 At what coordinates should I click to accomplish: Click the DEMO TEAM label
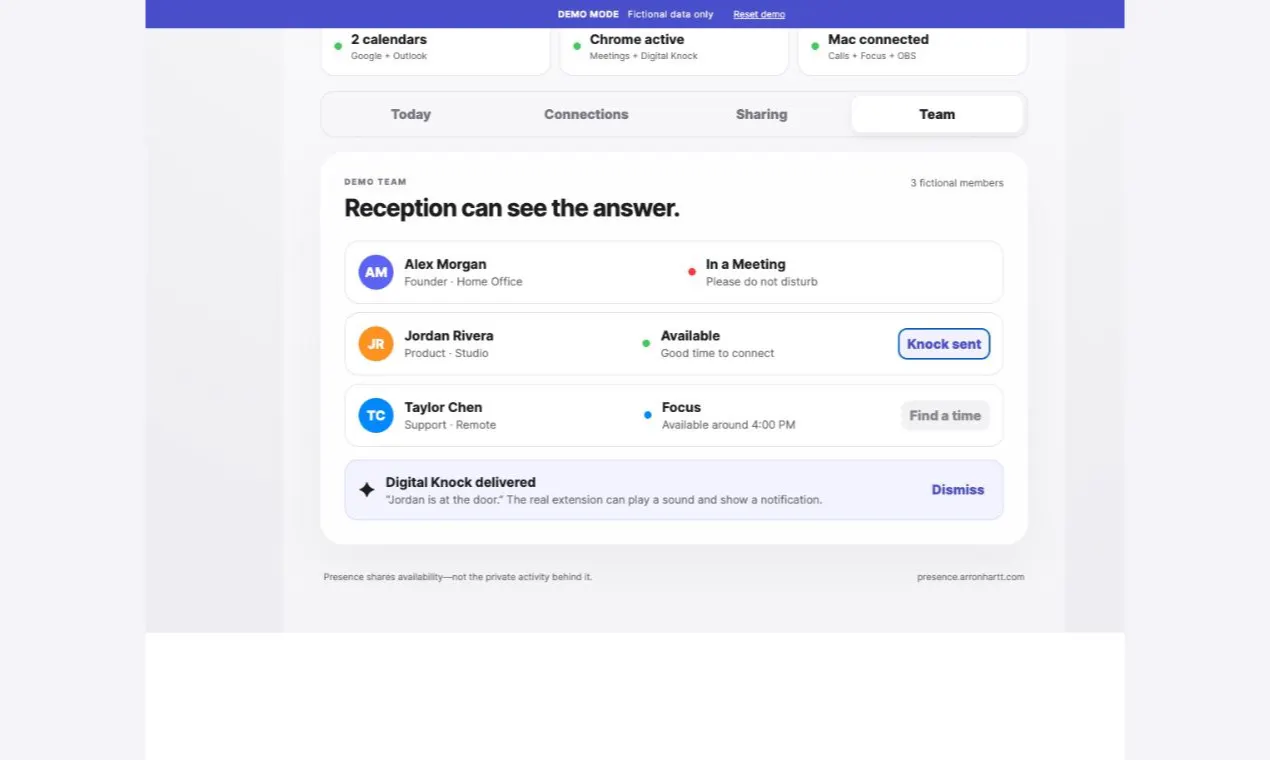[375, 182]
